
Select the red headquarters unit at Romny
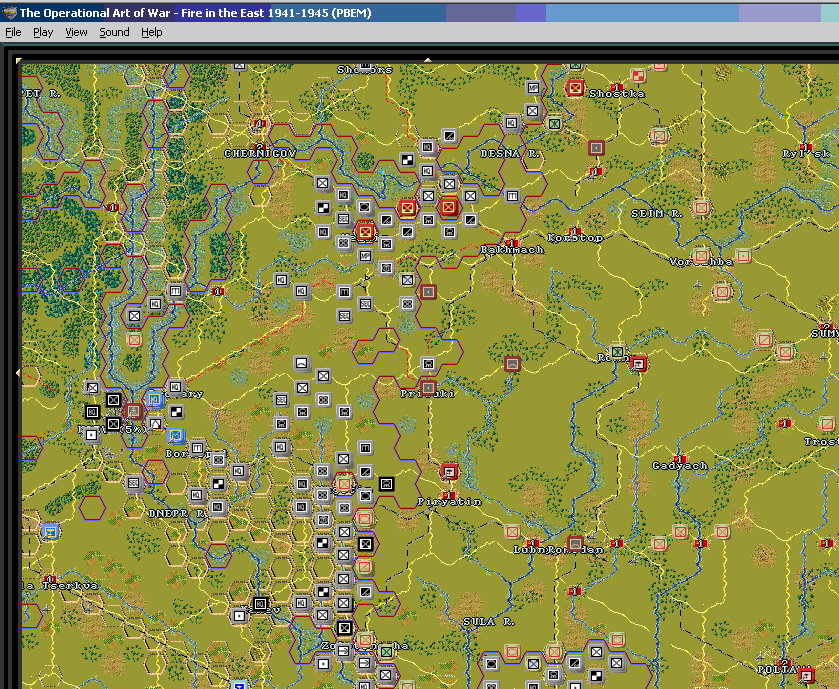pyautogui.click(x=638, y=364)
